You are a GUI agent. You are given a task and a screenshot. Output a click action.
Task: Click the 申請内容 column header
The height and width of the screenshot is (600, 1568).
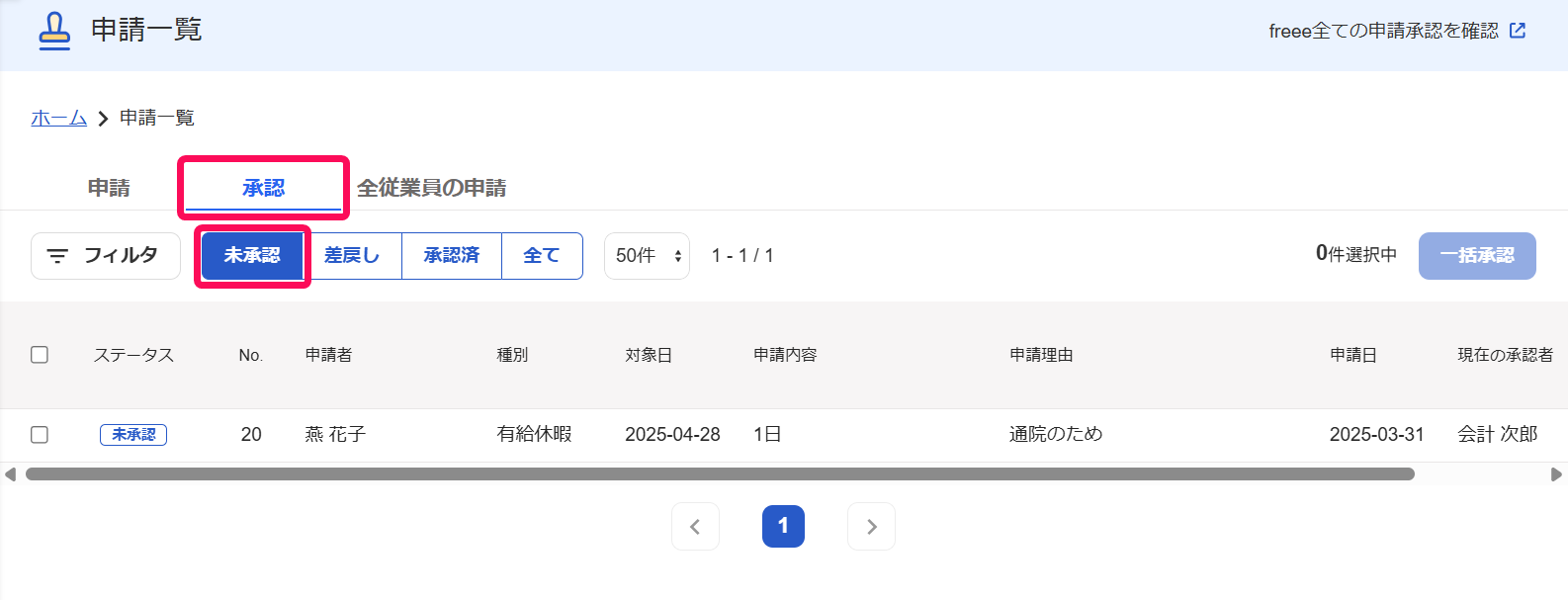785,355
